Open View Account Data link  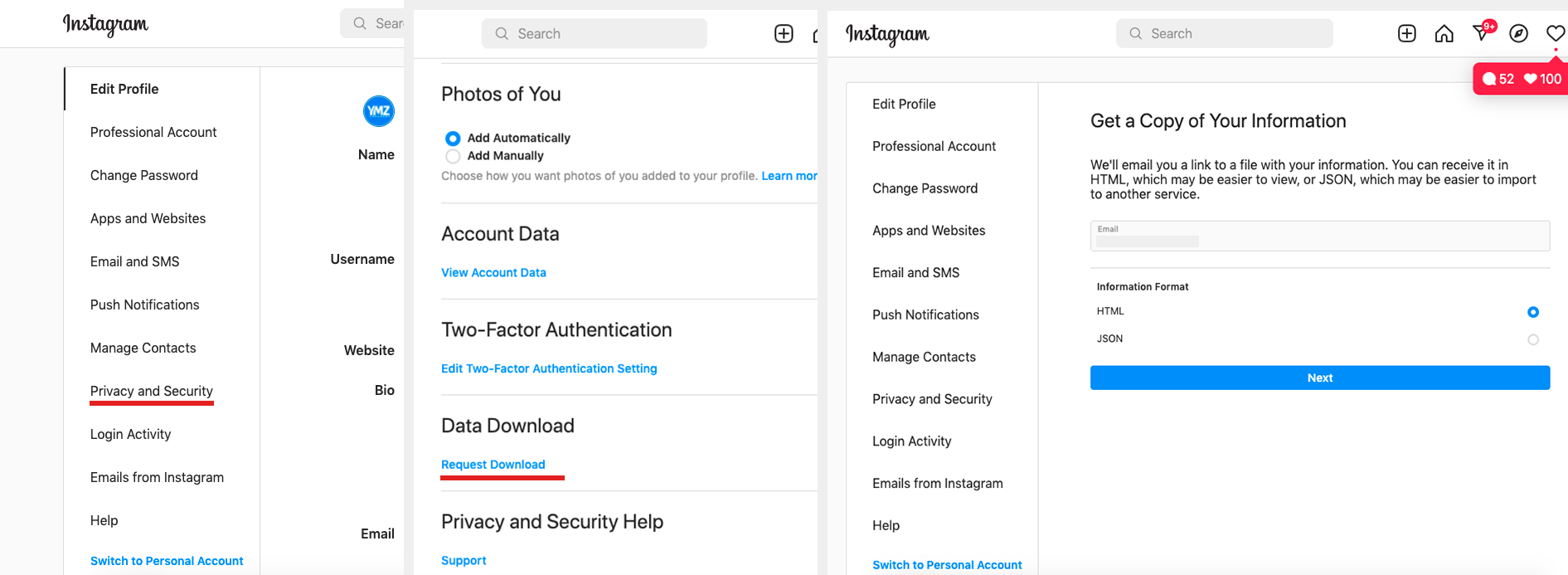coord(493,272)
